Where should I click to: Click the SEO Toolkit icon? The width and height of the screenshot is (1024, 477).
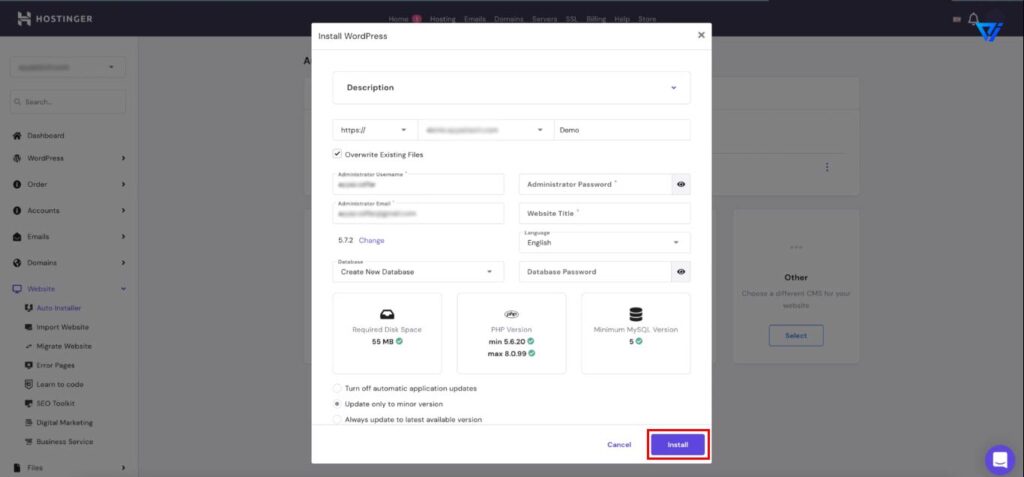pyautogui.click(x=28, y=403)
